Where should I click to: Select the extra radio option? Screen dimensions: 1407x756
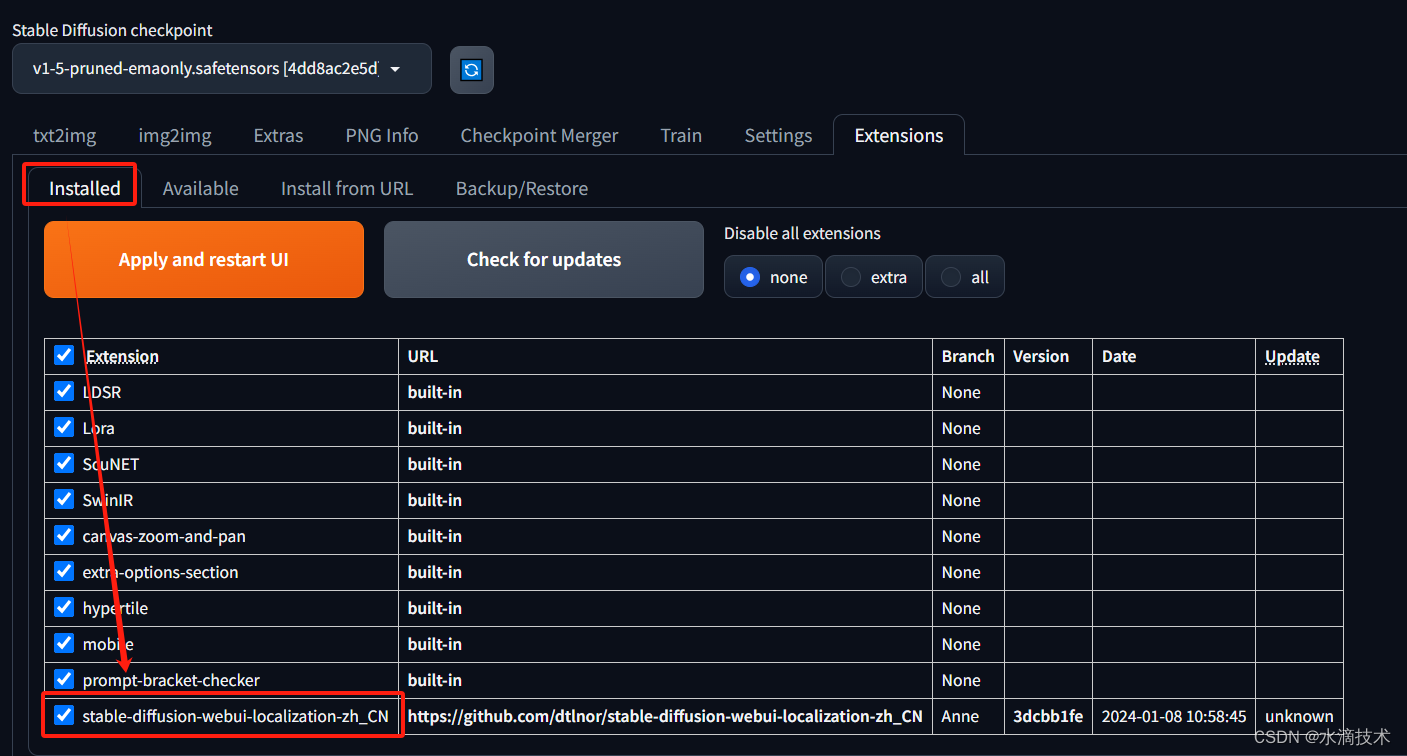tap(874, 277)
